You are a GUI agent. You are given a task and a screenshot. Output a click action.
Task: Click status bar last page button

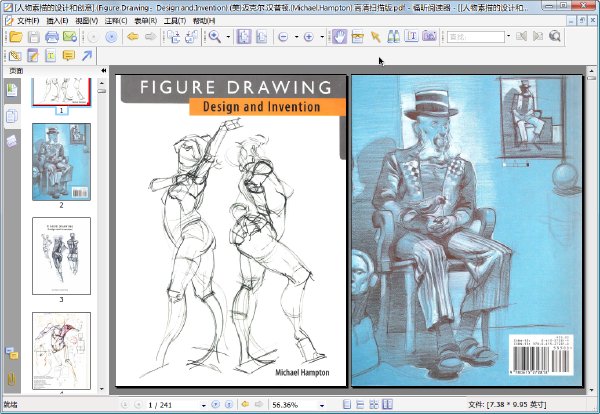point(228,404)
